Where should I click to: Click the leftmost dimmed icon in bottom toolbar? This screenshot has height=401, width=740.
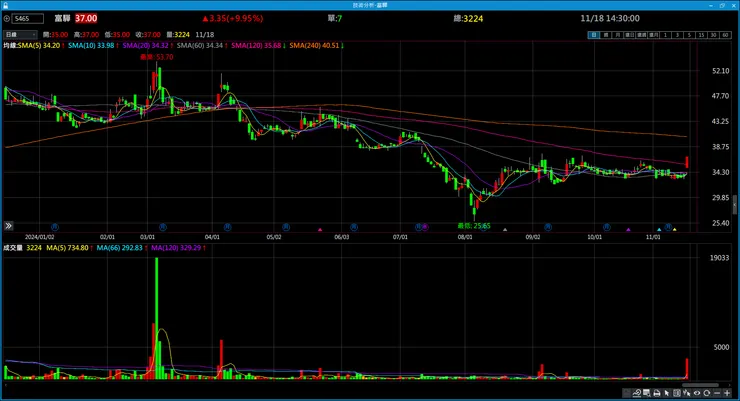point(627,393)
